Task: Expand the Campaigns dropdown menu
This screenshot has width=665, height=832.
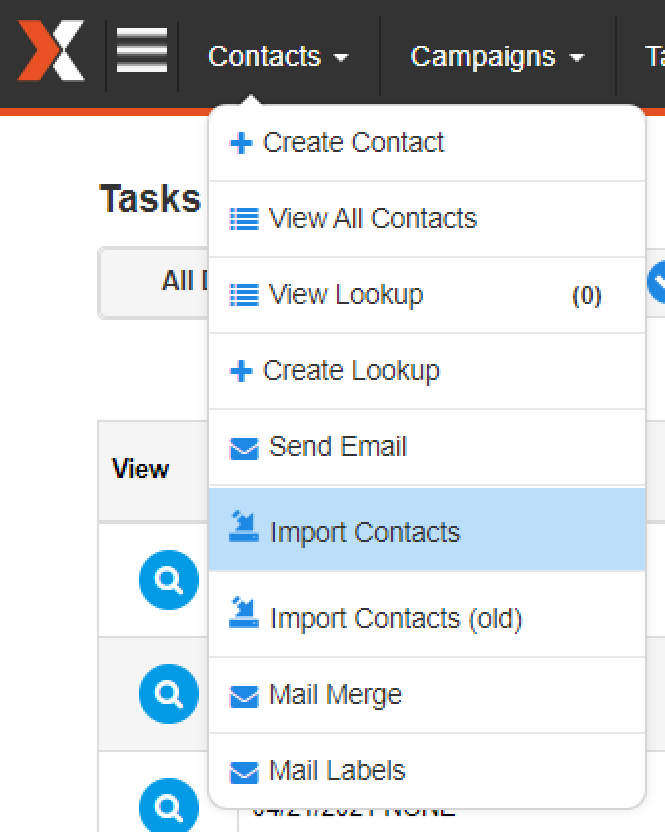Action: coord(497,56)
